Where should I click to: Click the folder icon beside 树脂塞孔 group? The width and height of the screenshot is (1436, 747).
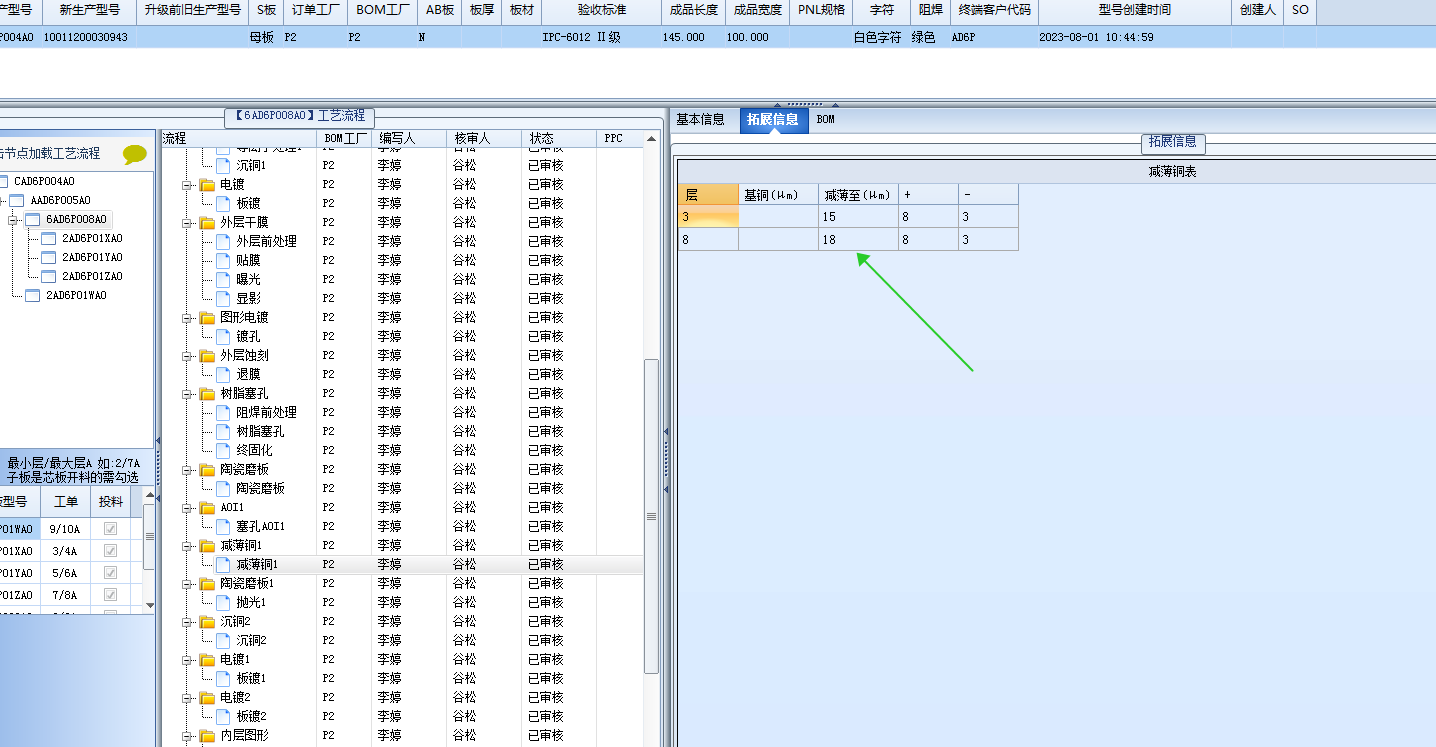(207, 393)
